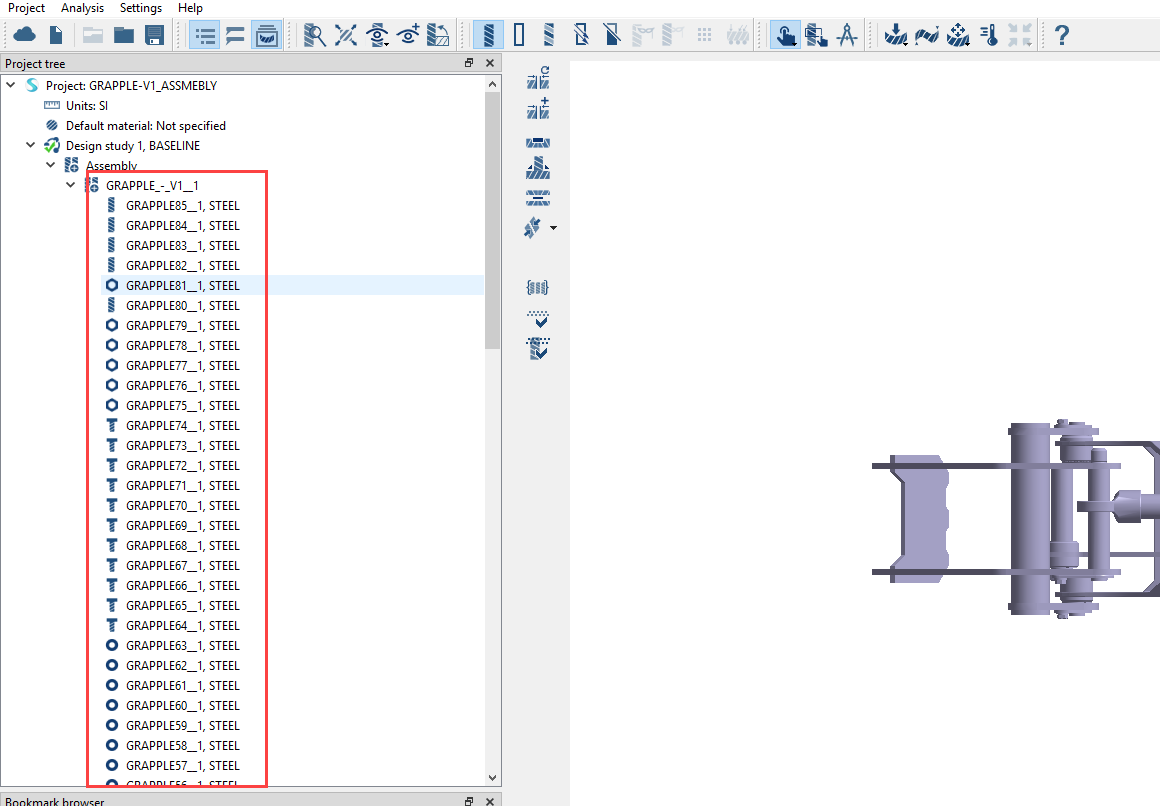Select GRAPPLE81__1, STEEL in the tree
Image resolution: width=1160 pixels, height=806 pixels.
(x=182, y=285)
